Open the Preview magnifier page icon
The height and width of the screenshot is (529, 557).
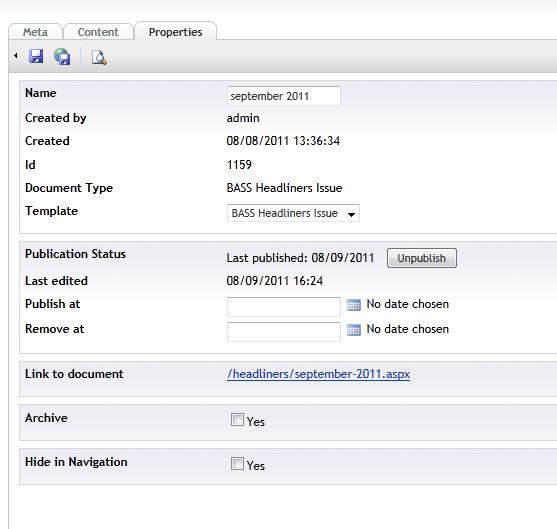click(99, 57)
